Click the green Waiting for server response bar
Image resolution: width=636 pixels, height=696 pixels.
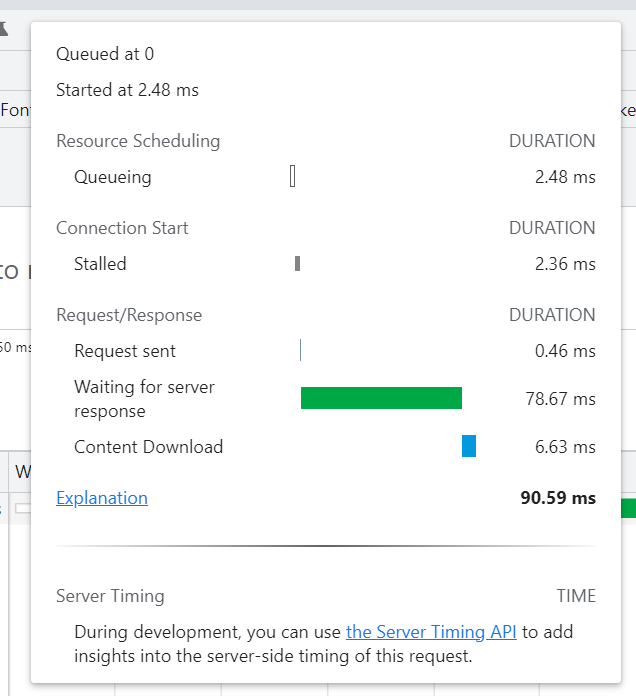click(x=381, y=398)
